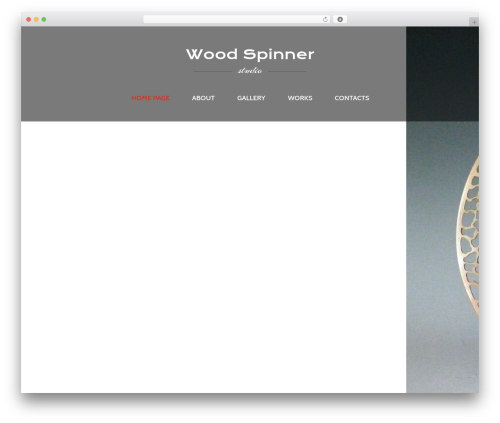Click the browser address bar
This screenshot has width=500, height=423.
click(236, 19)
